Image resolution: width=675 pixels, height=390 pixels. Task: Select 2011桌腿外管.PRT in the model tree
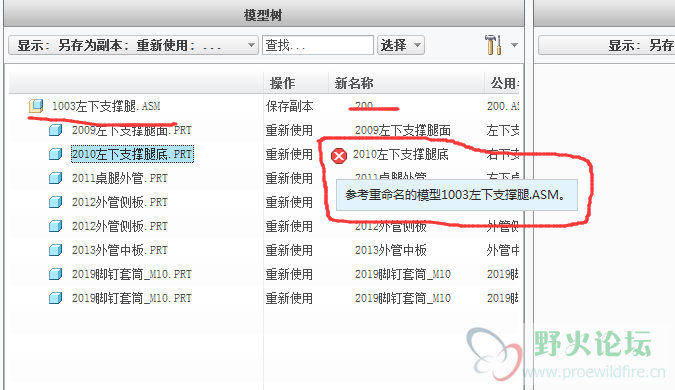(x=120, y=178)
